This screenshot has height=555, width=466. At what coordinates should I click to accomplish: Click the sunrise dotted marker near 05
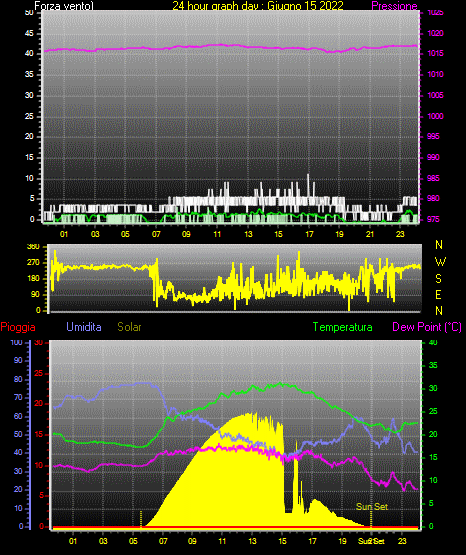(x=141, y=519)
